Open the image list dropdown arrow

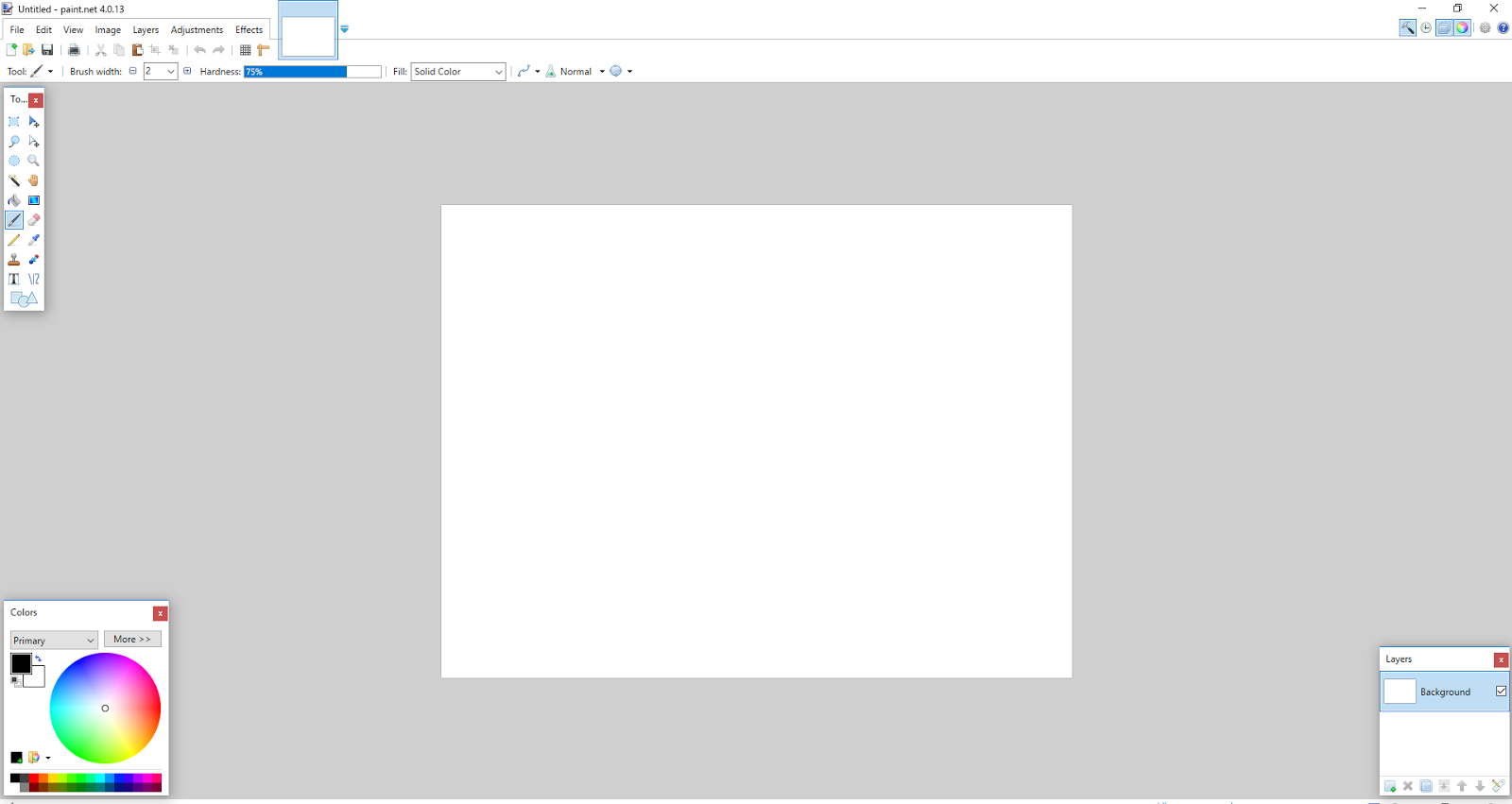344,29
